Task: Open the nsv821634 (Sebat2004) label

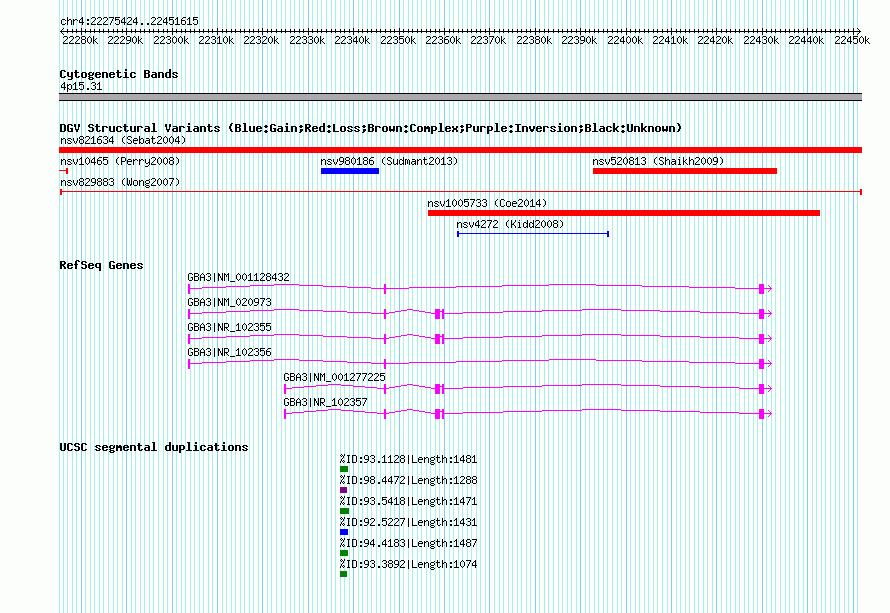Action: point(123,140)
